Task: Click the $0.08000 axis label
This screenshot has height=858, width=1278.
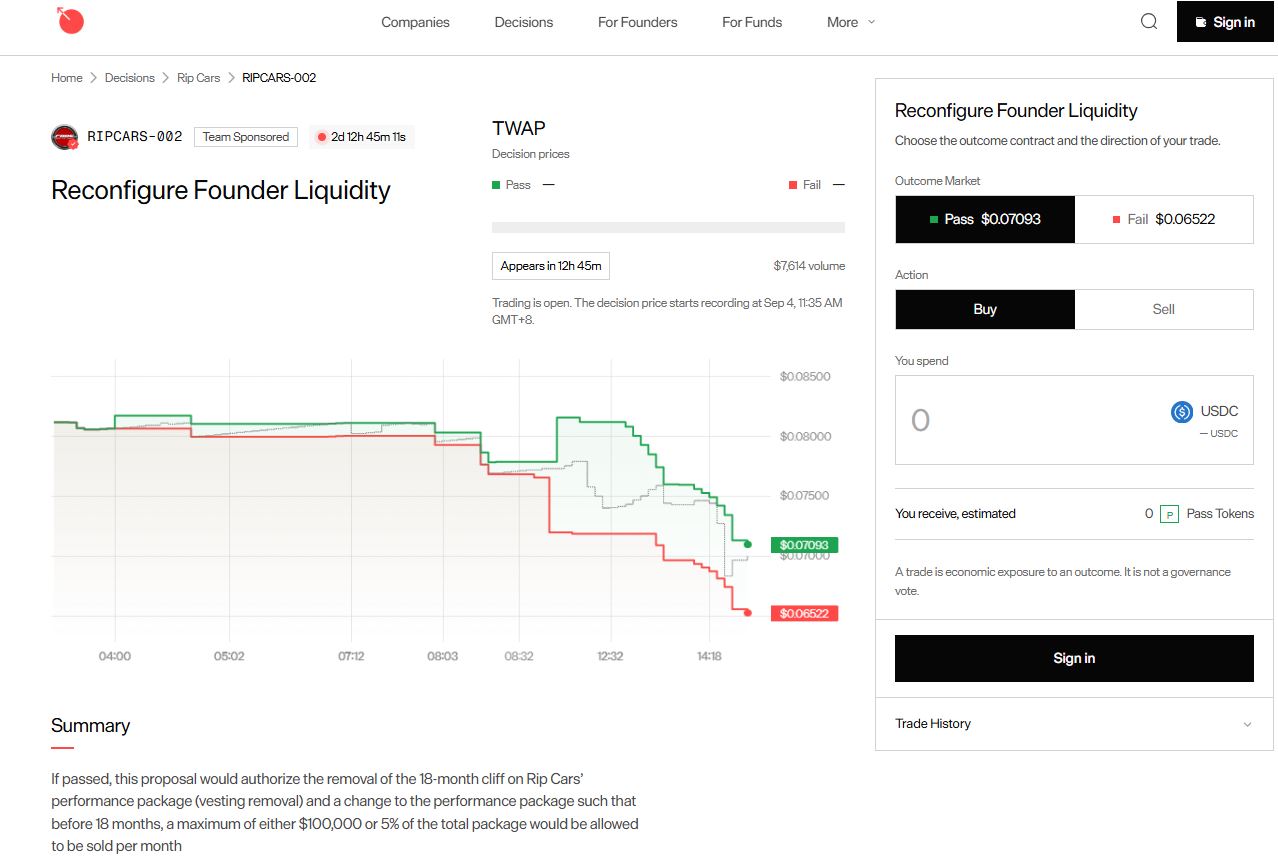Action: click(805, 436)
